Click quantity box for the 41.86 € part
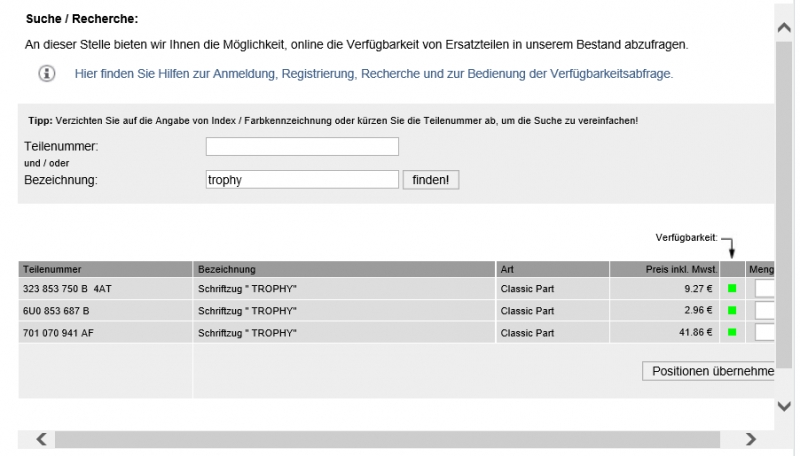The width and height of the screenshot is (800, 456). [x=765, y=332]
